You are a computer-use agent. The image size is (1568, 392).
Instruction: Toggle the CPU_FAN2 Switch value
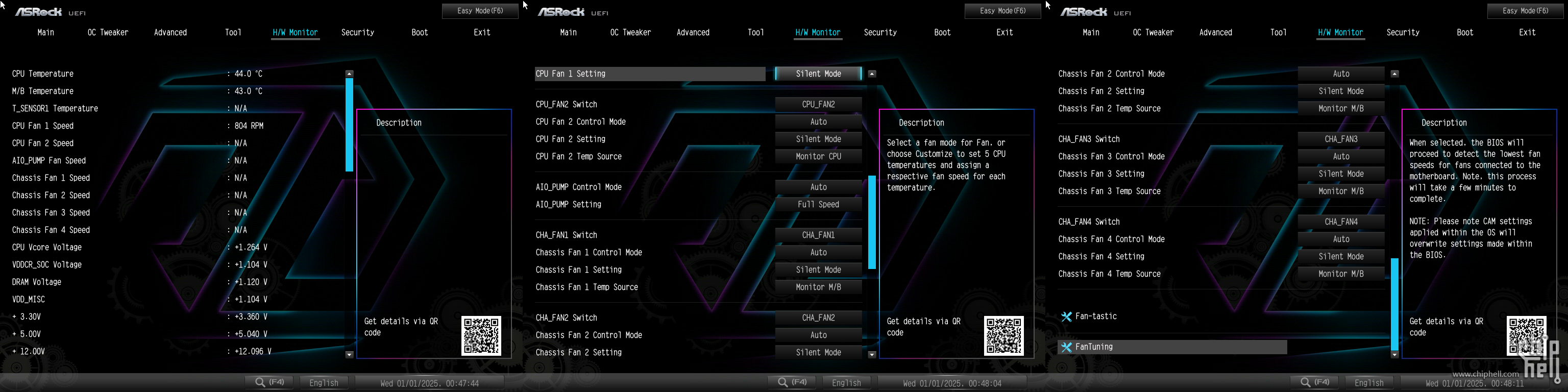pos(818,105)
